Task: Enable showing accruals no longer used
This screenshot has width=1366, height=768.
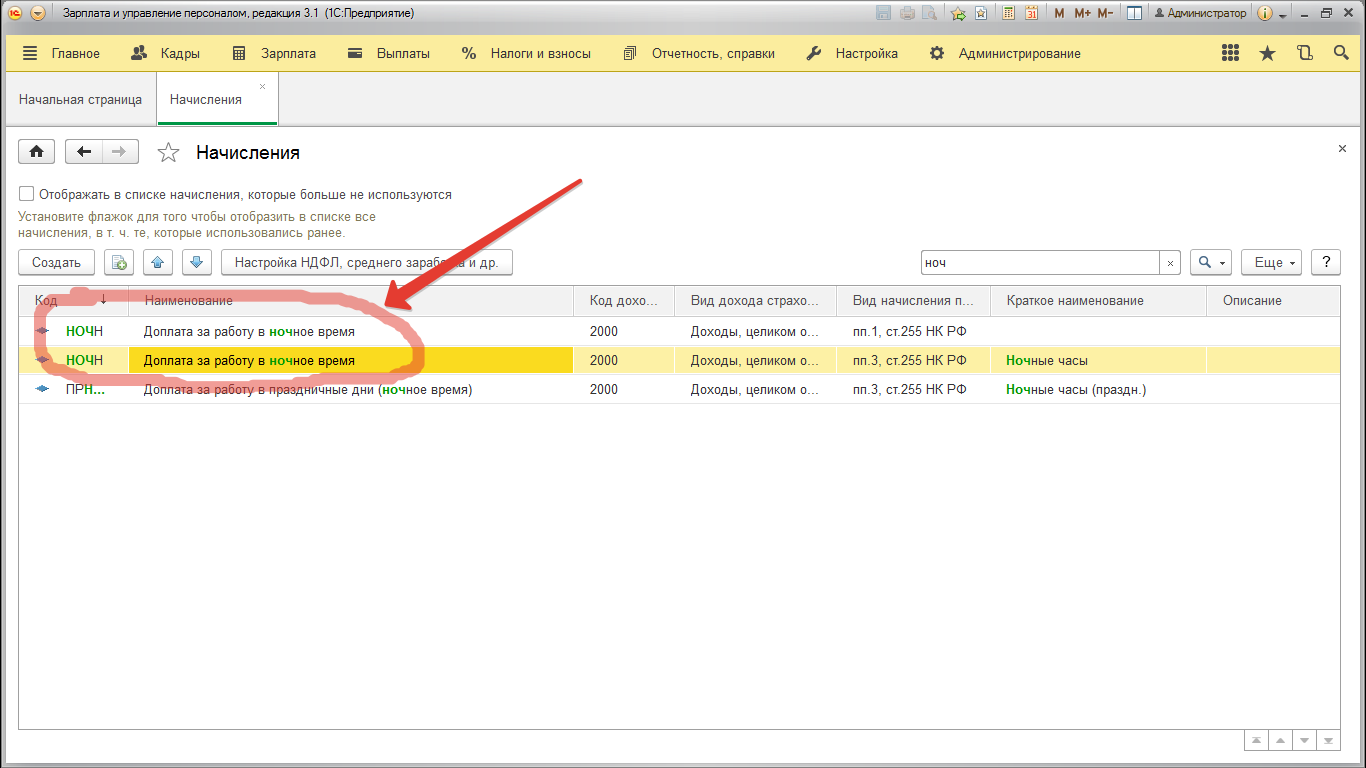Action: [x=27, y=194]
